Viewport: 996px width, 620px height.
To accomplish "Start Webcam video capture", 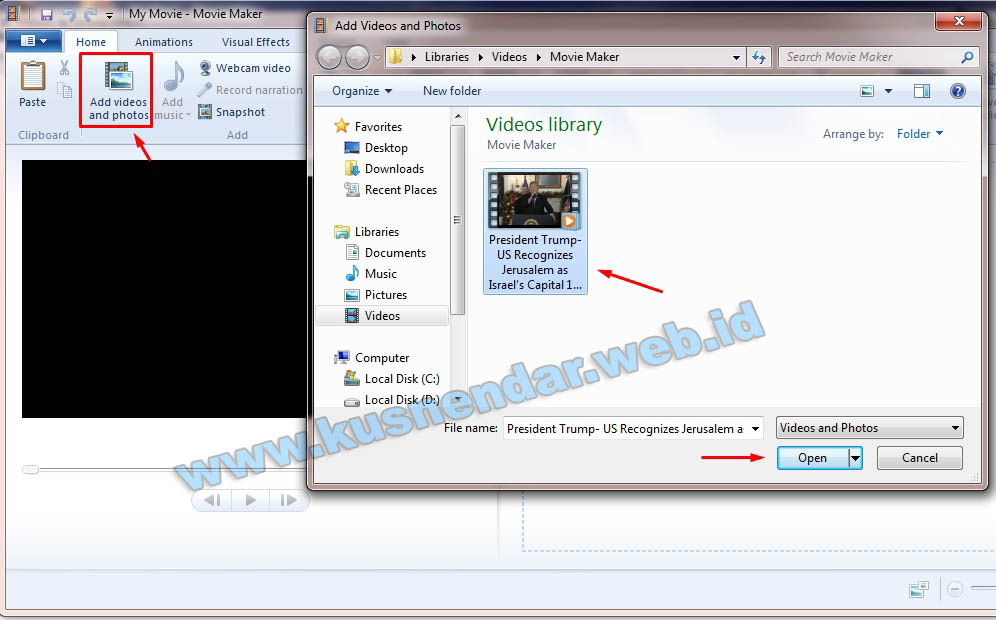I will [245, 68].
